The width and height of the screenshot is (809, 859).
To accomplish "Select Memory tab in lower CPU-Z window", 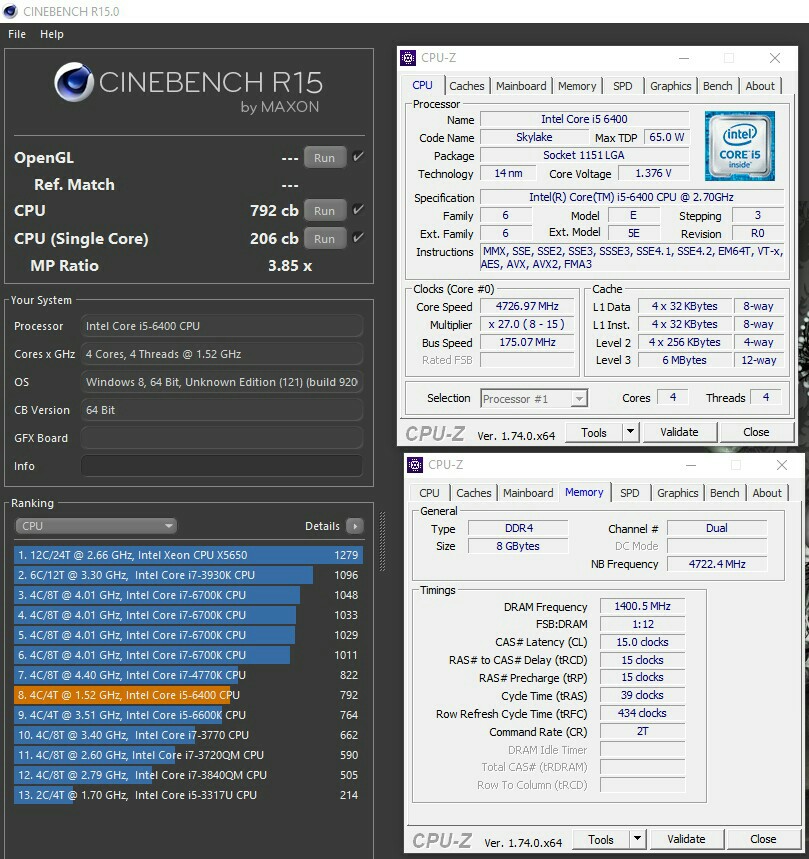I will click(584, 493).
